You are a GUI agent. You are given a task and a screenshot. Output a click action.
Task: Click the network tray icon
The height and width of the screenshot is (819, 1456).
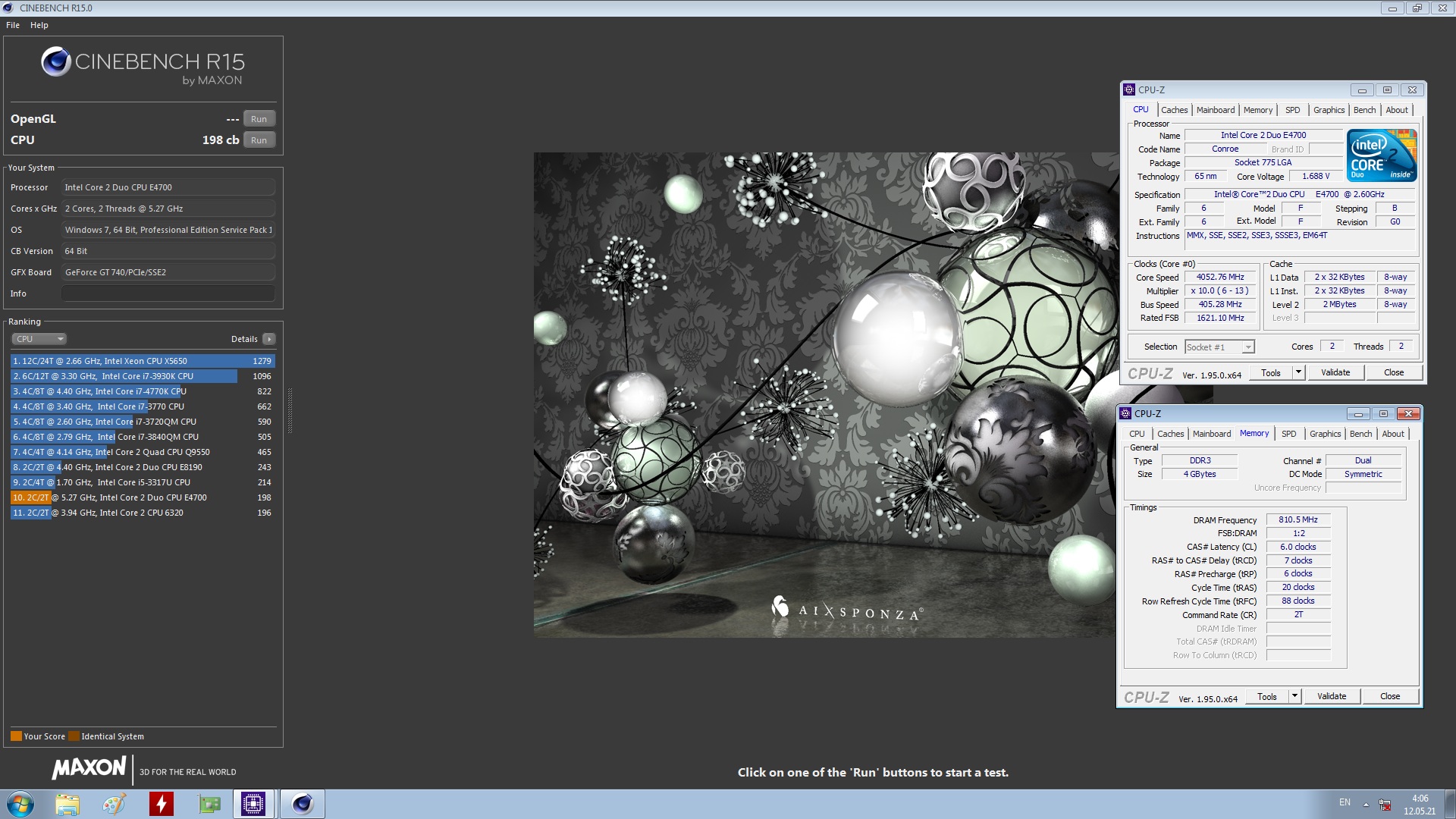[x=1385, y=805]
